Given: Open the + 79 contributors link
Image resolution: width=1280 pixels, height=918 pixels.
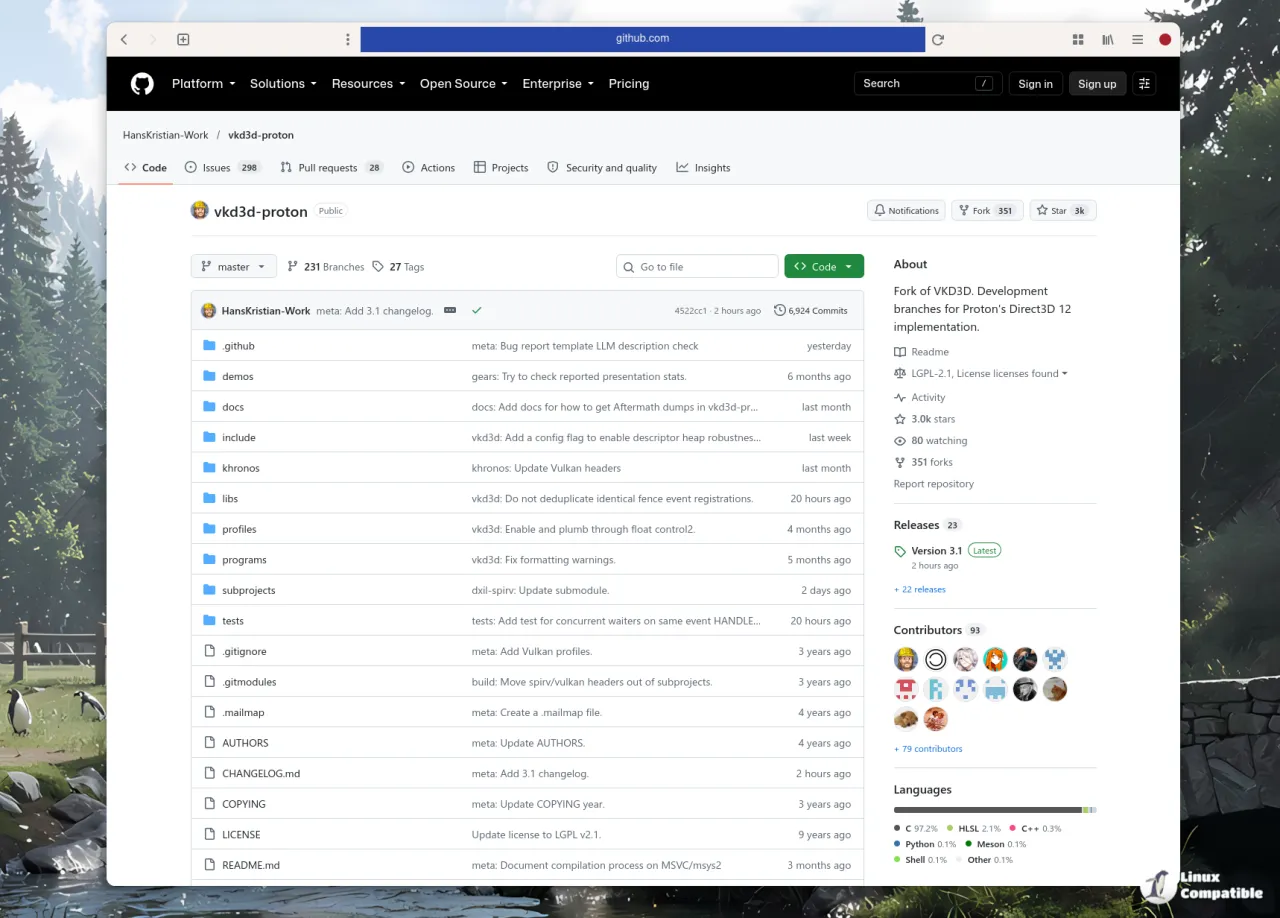Looking at the screenshot, I should (x=928, y=749).
